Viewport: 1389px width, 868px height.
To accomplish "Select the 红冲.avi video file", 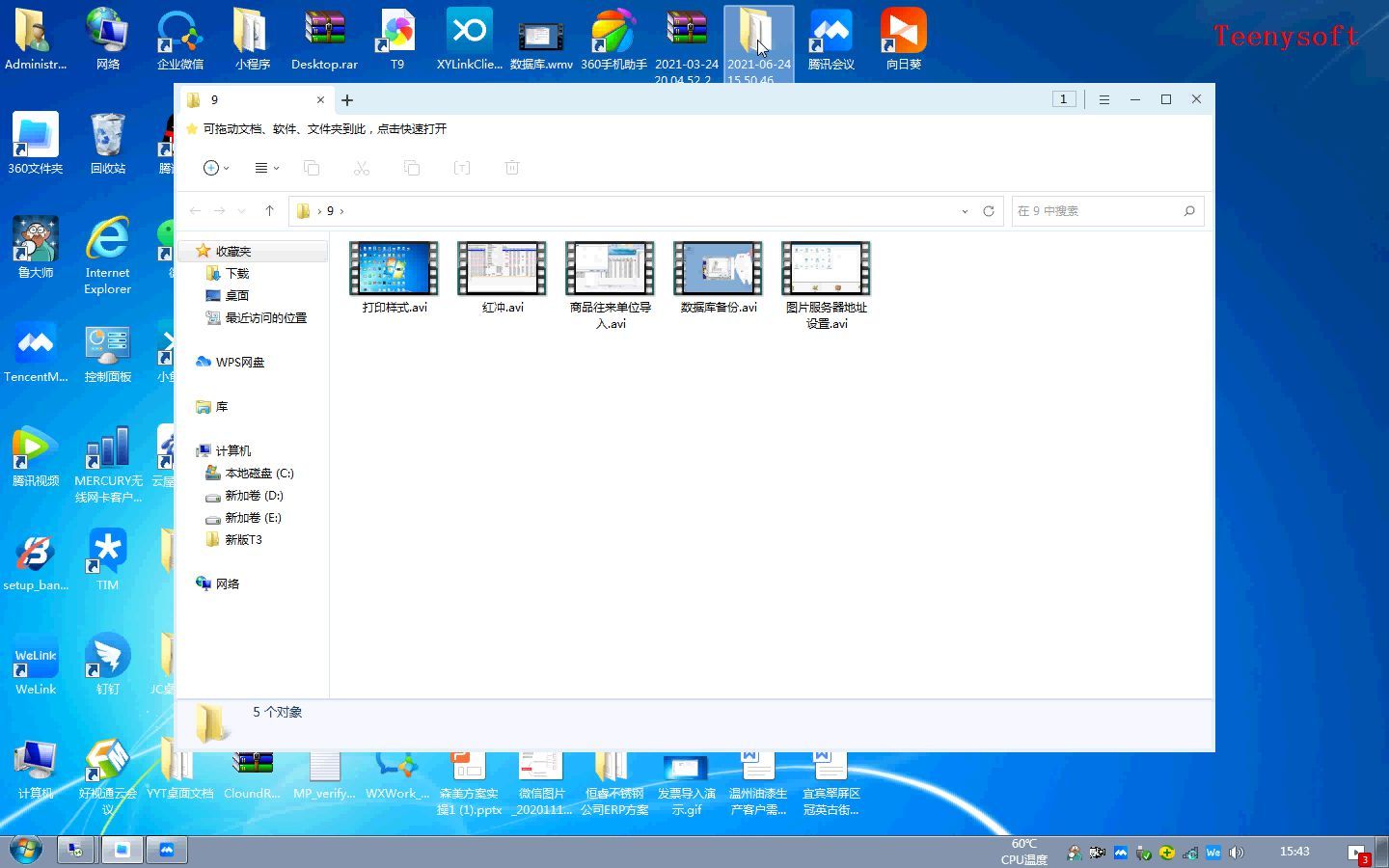I will (502, 277).
